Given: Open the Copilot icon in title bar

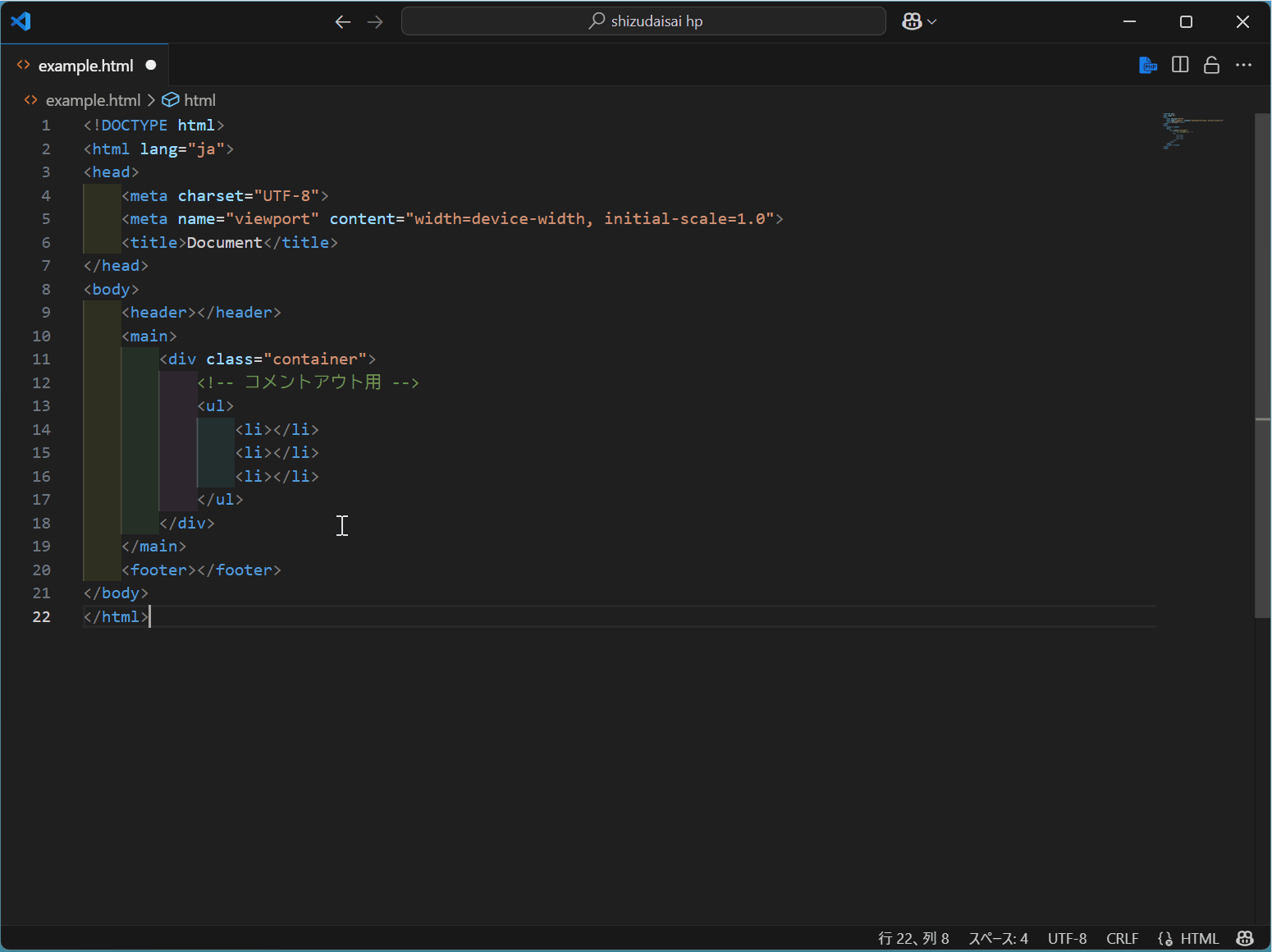Looking at the screenshot, I should pos(911,22).
